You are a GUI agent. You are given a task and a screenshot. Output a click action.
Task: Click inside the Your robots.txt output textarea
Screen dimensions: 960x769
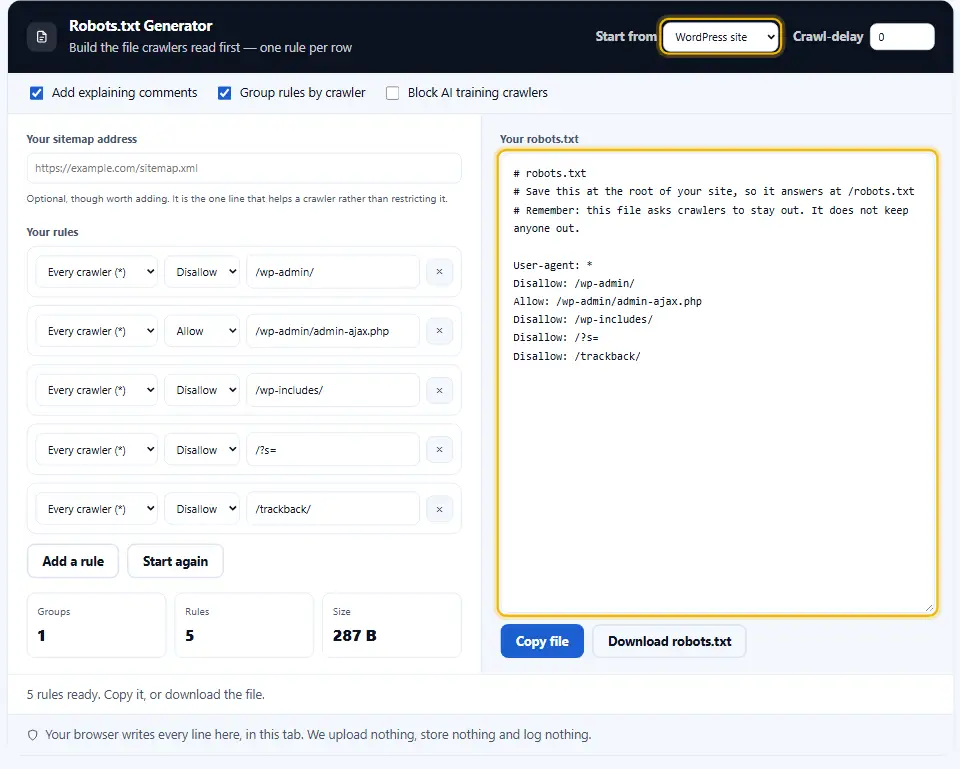pyautogui.click(x=717, y=383)
